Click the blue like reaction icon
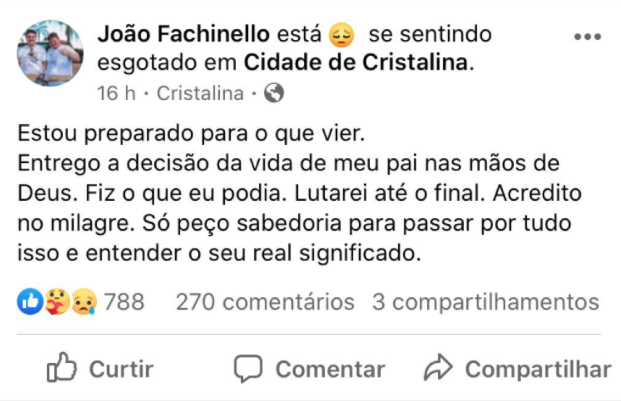 [31, 301]
